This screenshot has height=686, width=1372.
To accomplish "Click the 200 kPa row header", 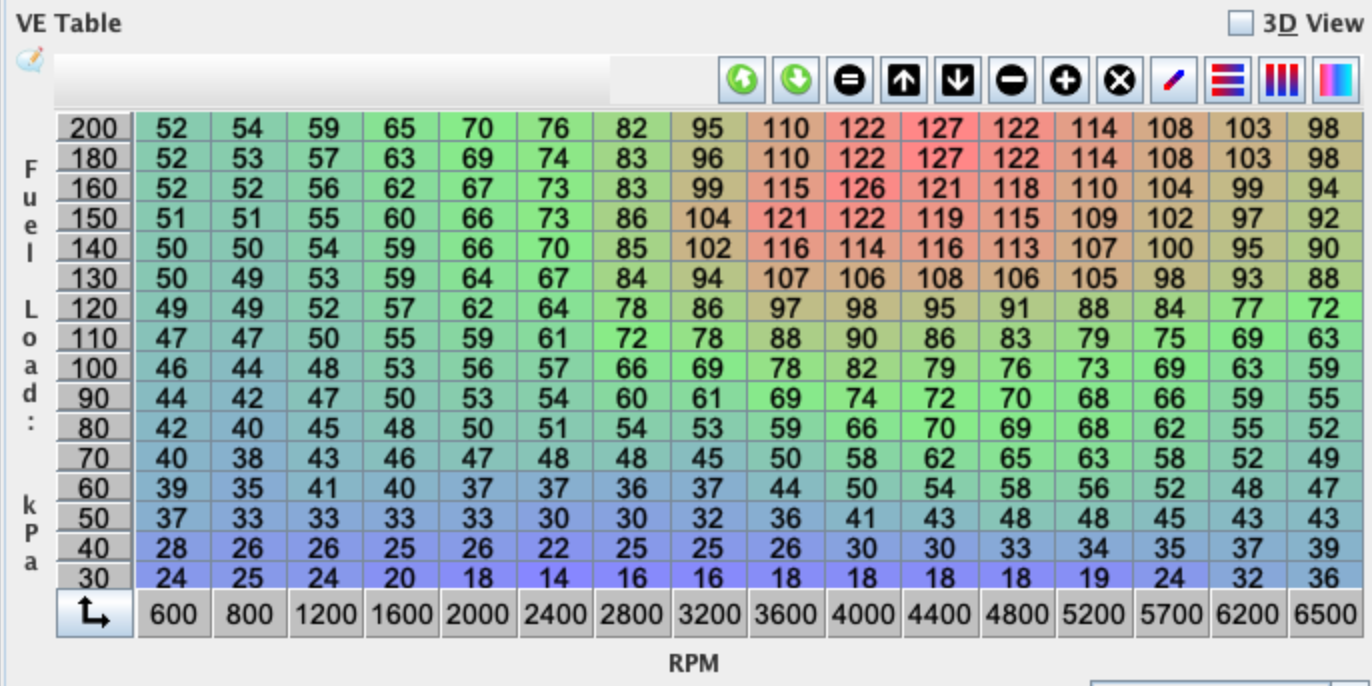I will [x=95, y=128].
